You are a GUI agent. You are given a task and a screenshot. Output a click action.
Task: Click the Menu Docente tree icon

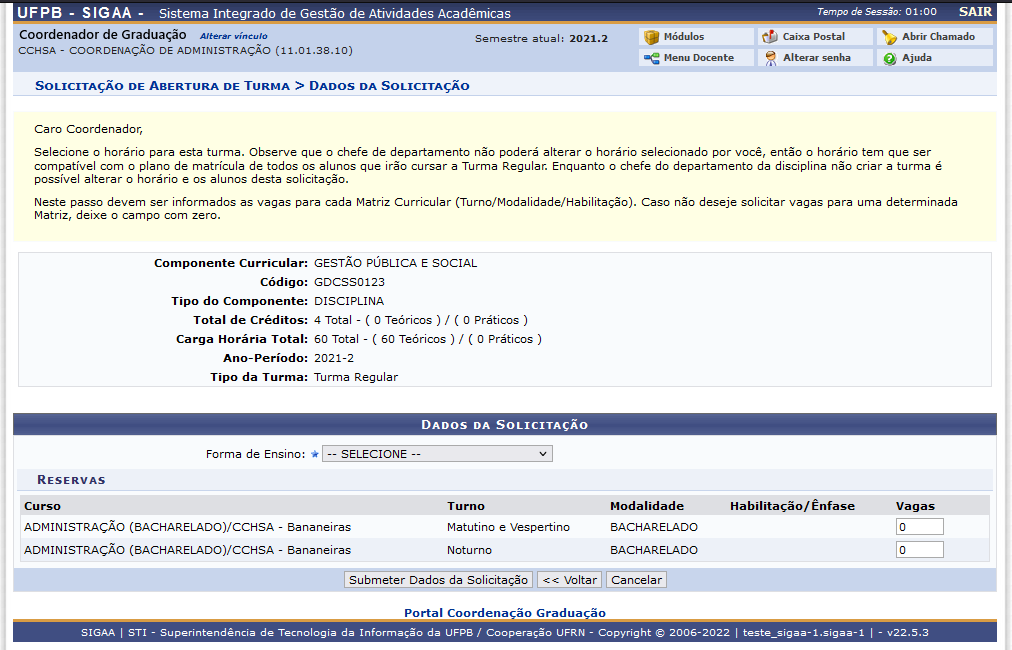click(x=651, y=58)
